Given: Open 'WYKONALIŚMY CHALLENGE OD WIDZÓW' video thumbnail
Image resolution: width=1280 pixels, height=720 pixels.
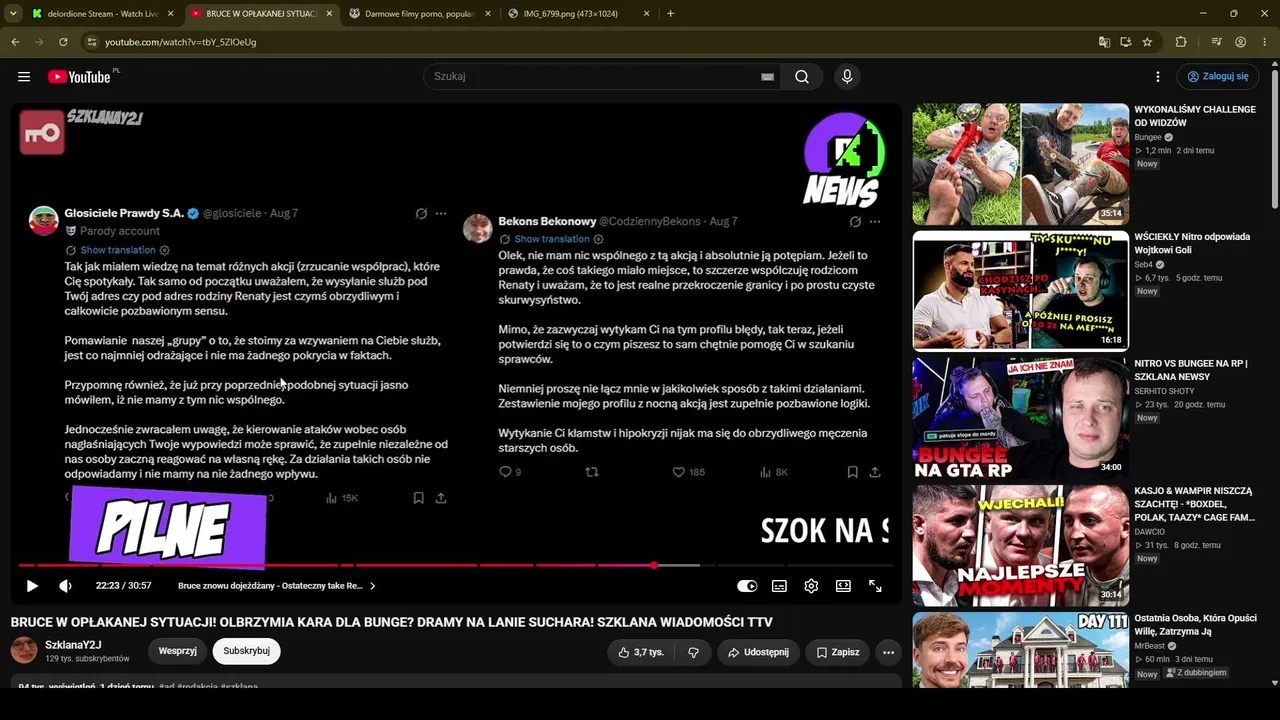Looking at the screenshot, I should (1021, 164).
